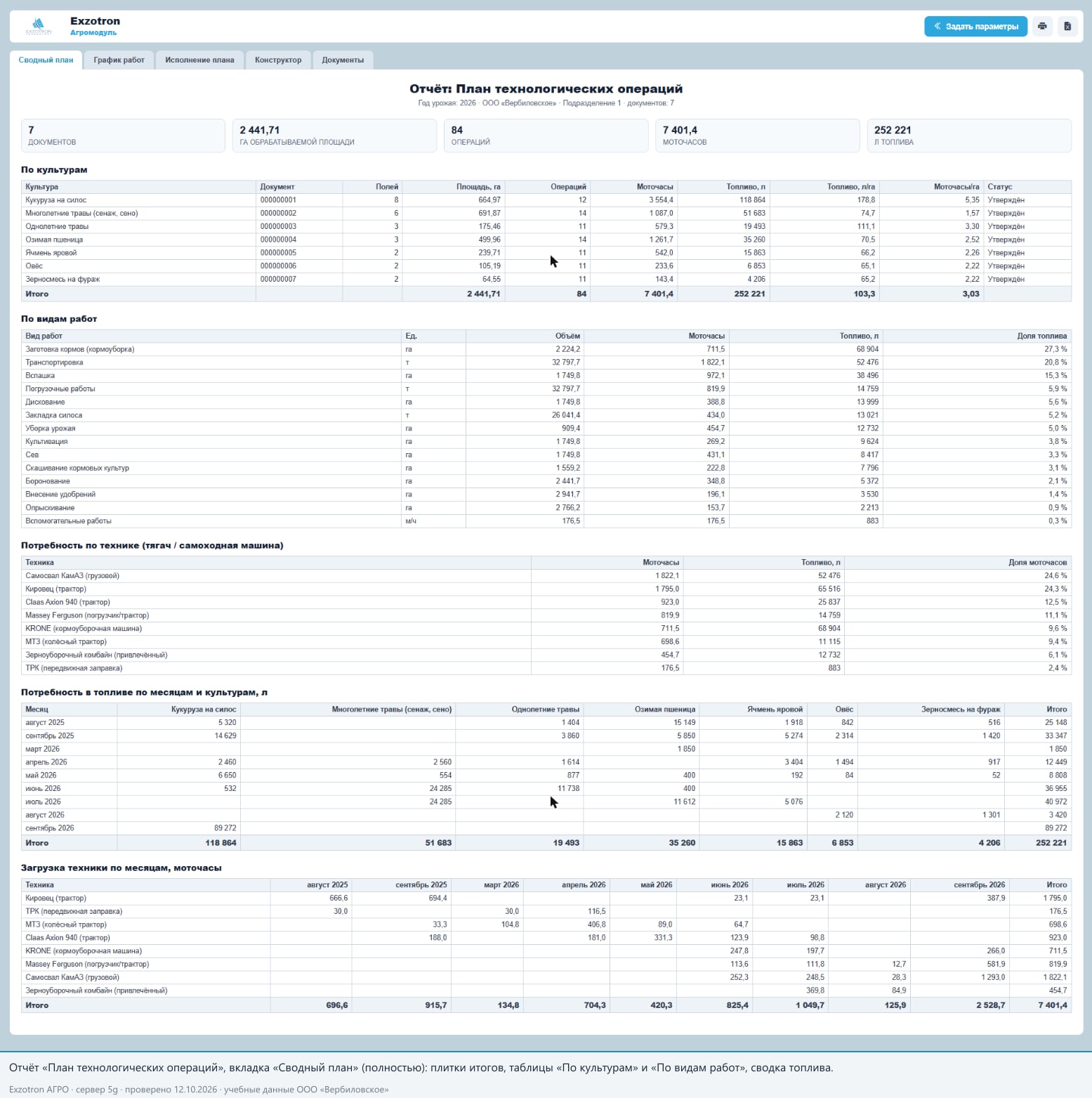The width and height of the screenshot is (1092, 1098).
Task: Click the «Зерноуборочный комбайн (привлечённый)» row in the Загрузка техники table
Action: coord(546,991)
